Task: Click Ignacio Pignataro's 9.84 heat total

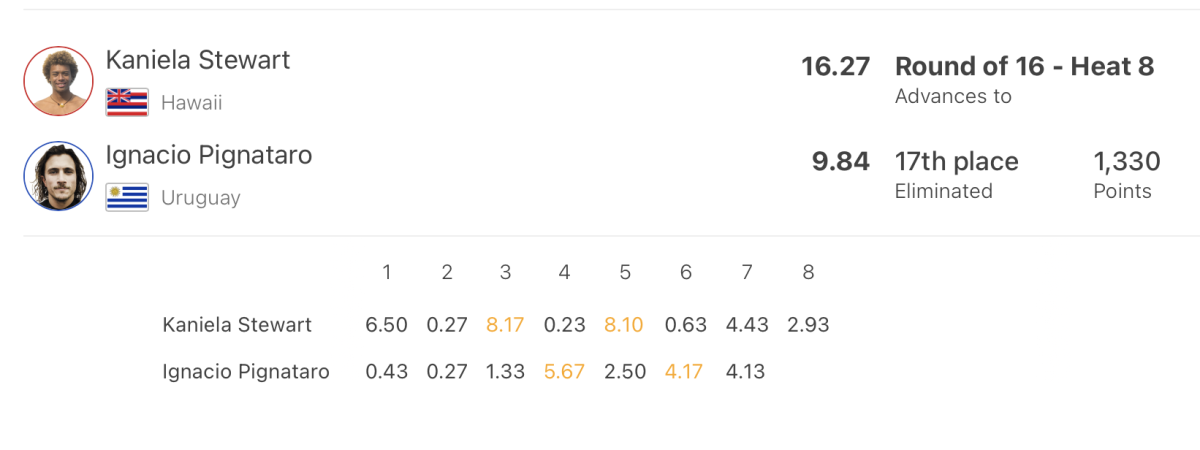Action: click(x=841, y=161)
